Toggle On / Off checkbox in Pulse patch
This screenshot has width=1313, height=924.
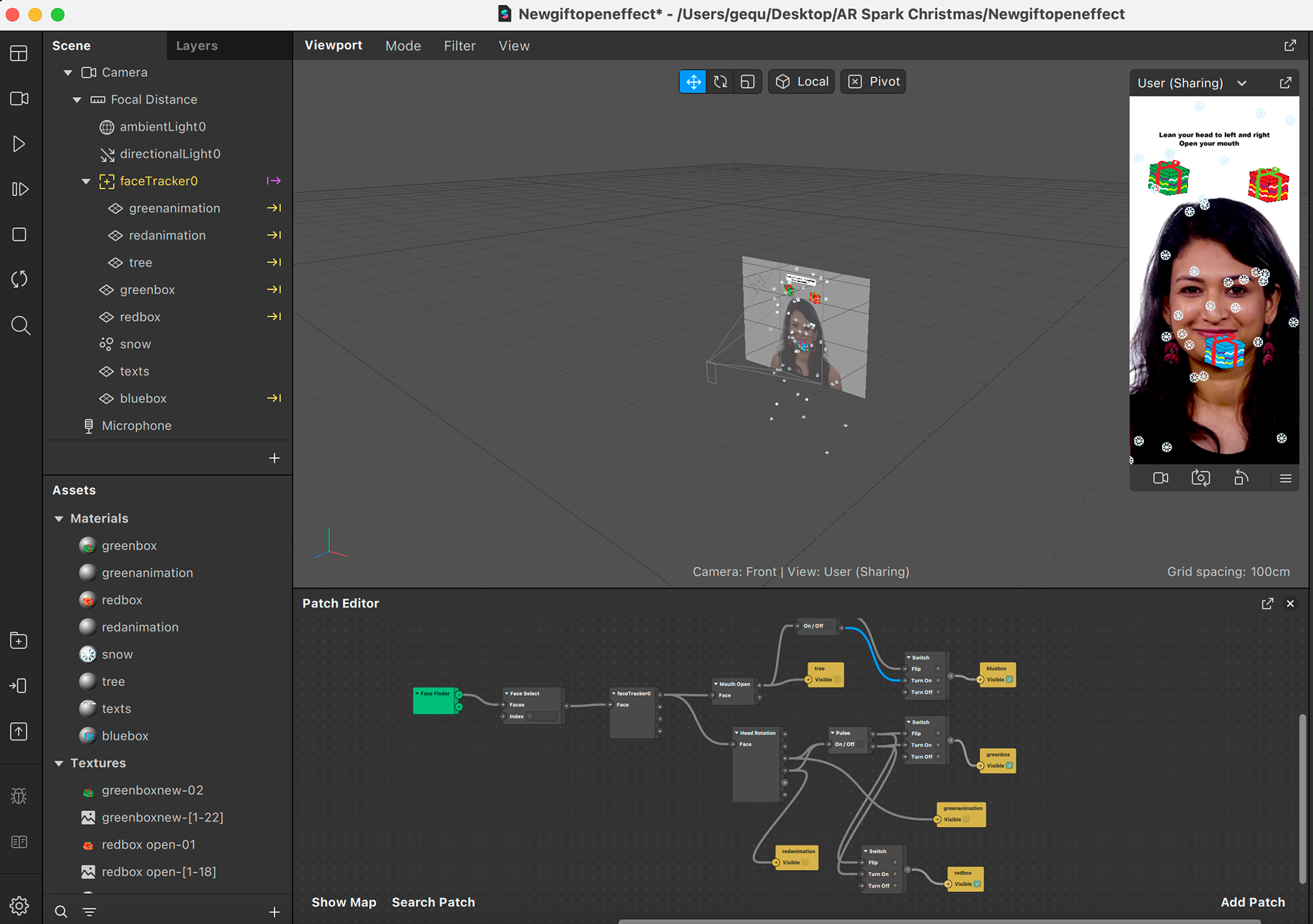[x=862, y=744]
